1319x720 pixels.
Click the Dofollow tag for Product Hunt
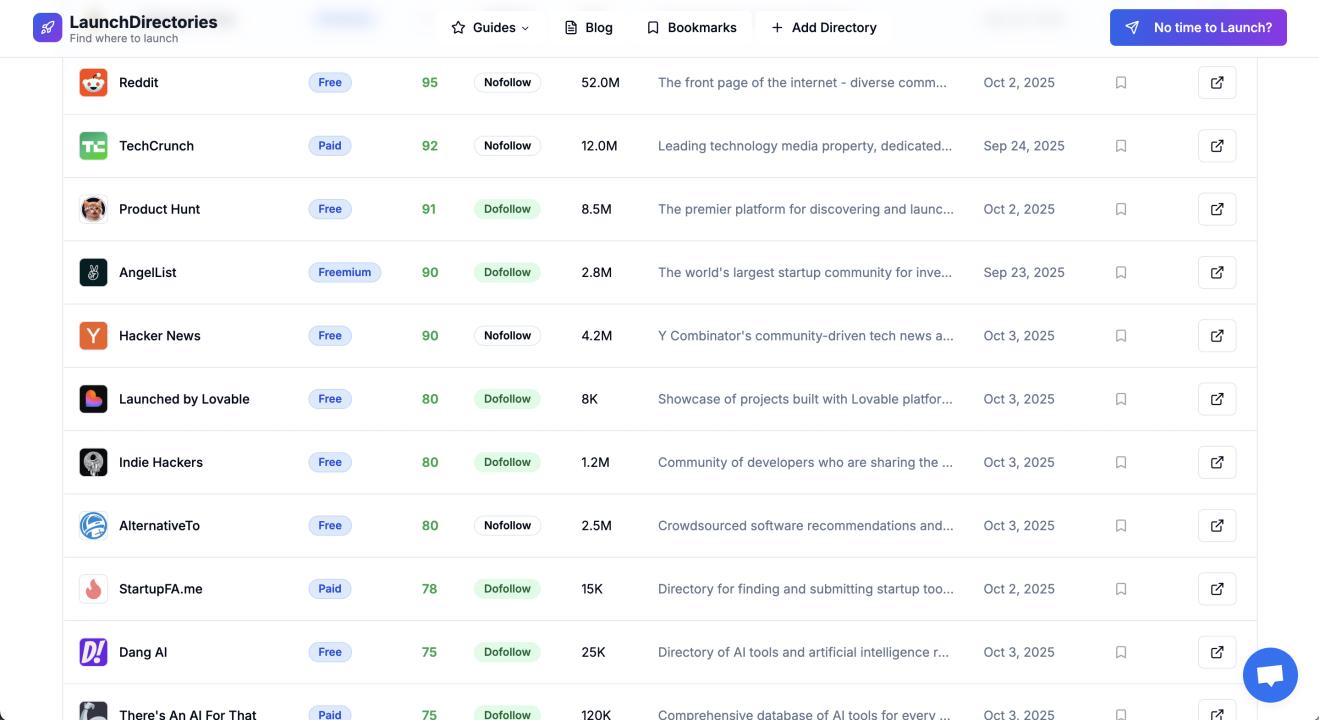coord(507,209)
